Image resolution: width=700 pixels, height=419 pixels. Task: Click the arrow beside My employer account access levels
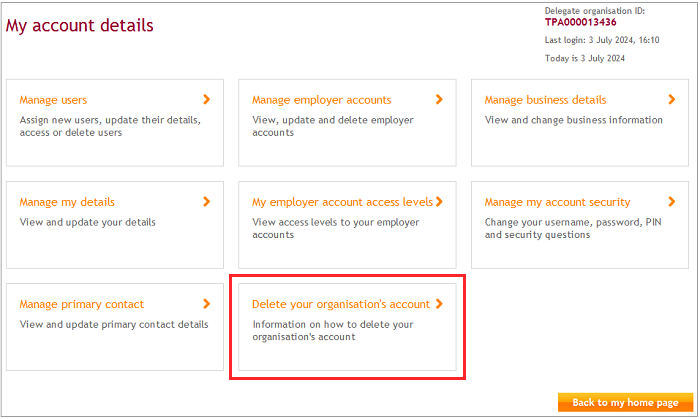(439, 201)
